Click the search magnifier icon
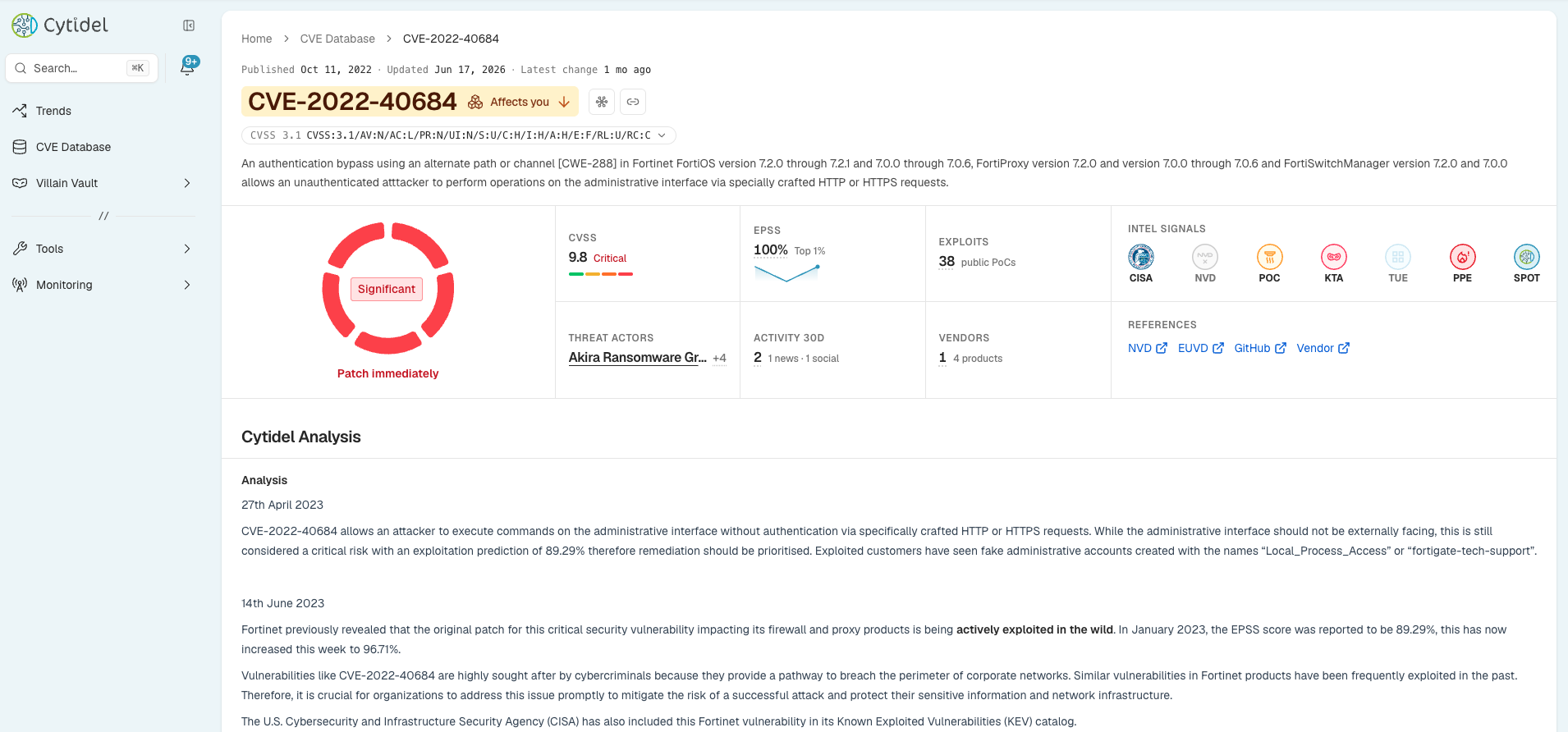The height and width of the screenshot is (732, 1568). tap(21, 68)
